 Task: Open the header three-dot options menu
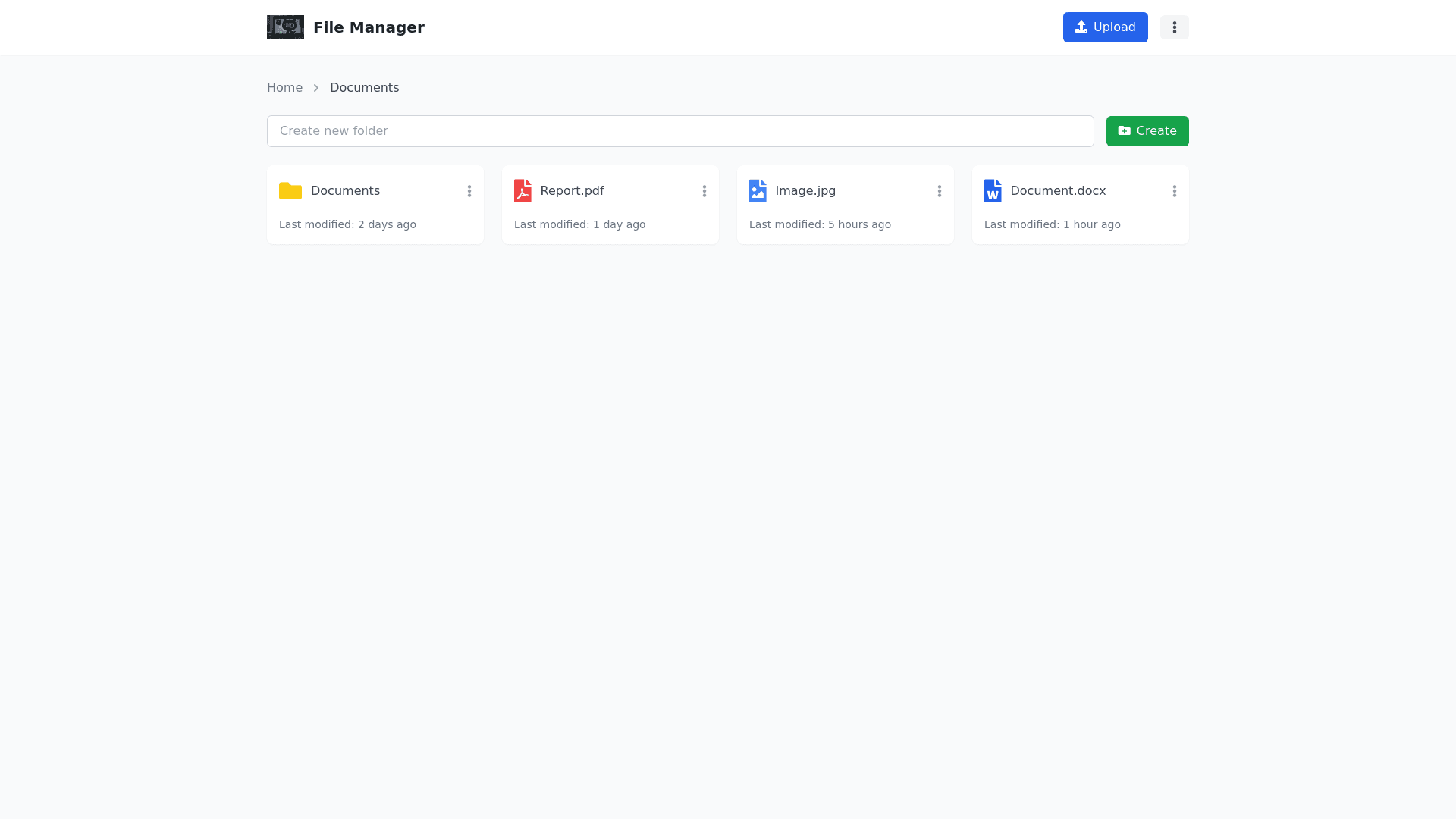pos(1174,27)
